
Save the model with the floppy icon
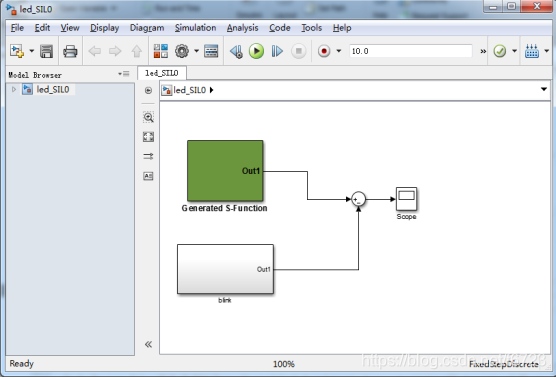(x=46, y=51)
